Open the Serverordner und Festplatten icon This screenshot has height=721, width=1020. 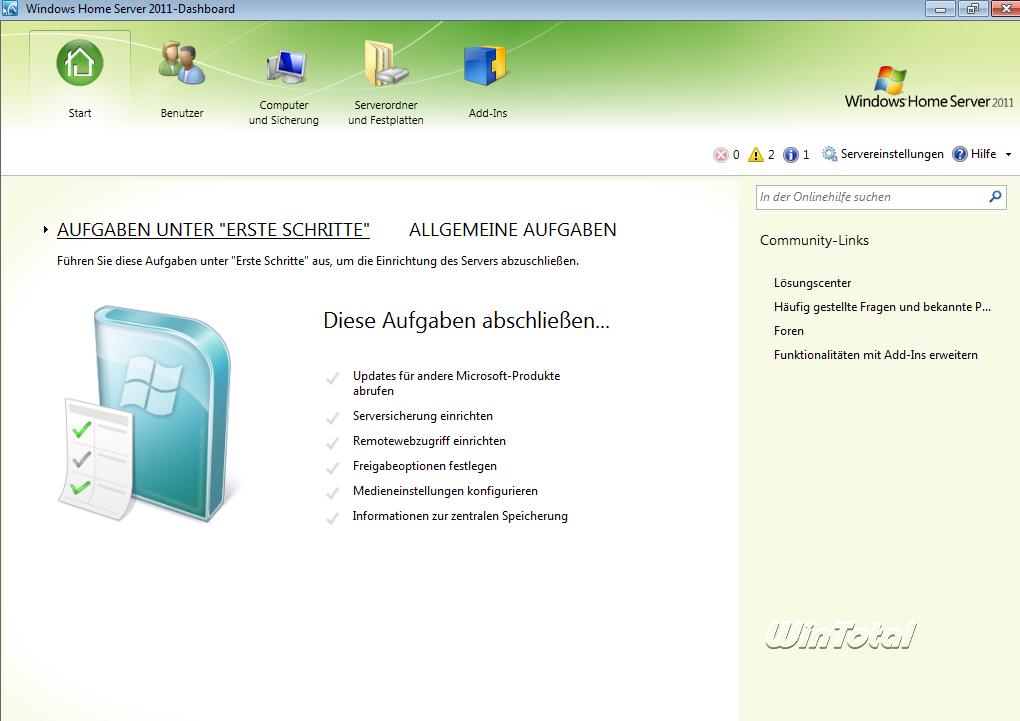(386, 63)
